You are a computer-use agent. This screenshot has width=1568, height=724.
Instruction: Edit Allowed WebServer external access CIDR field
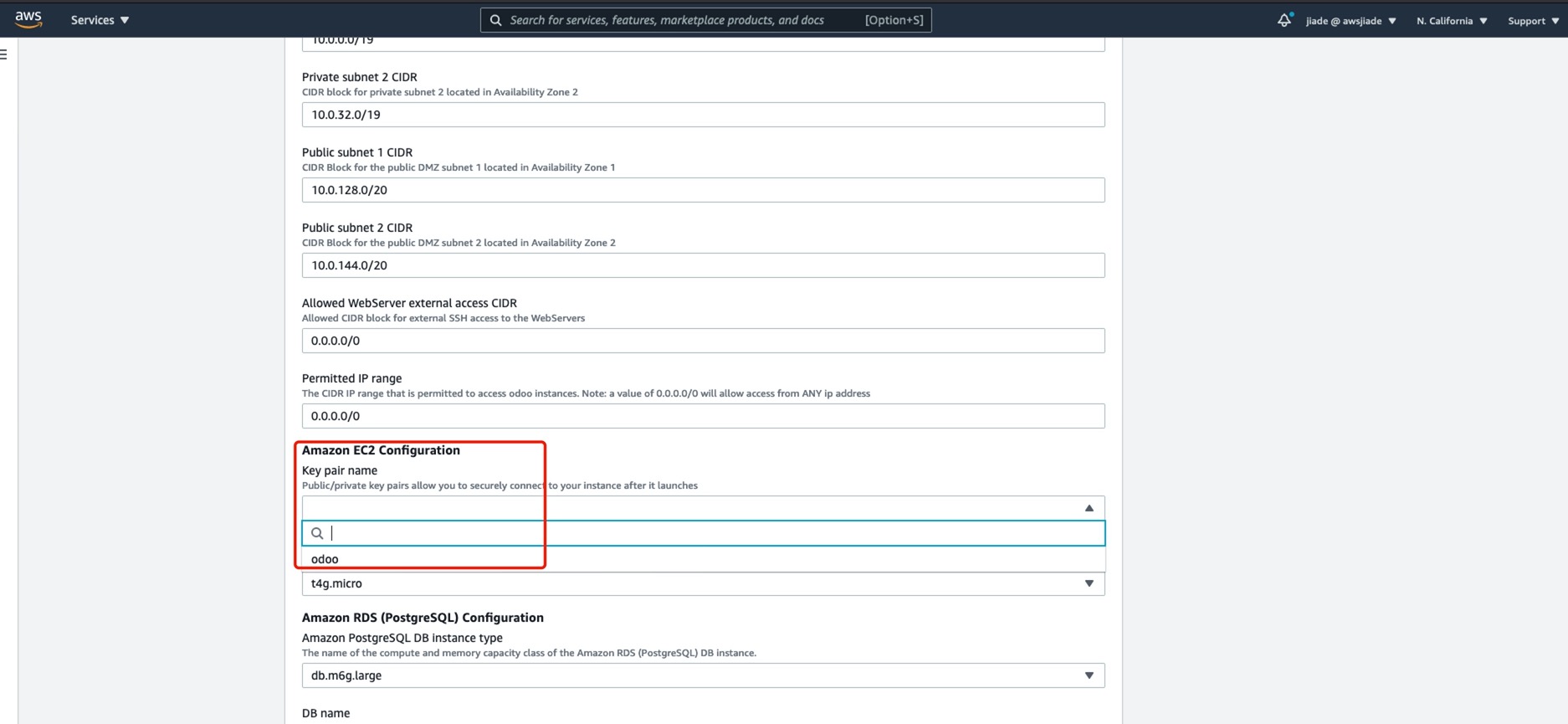click(703, 341)
